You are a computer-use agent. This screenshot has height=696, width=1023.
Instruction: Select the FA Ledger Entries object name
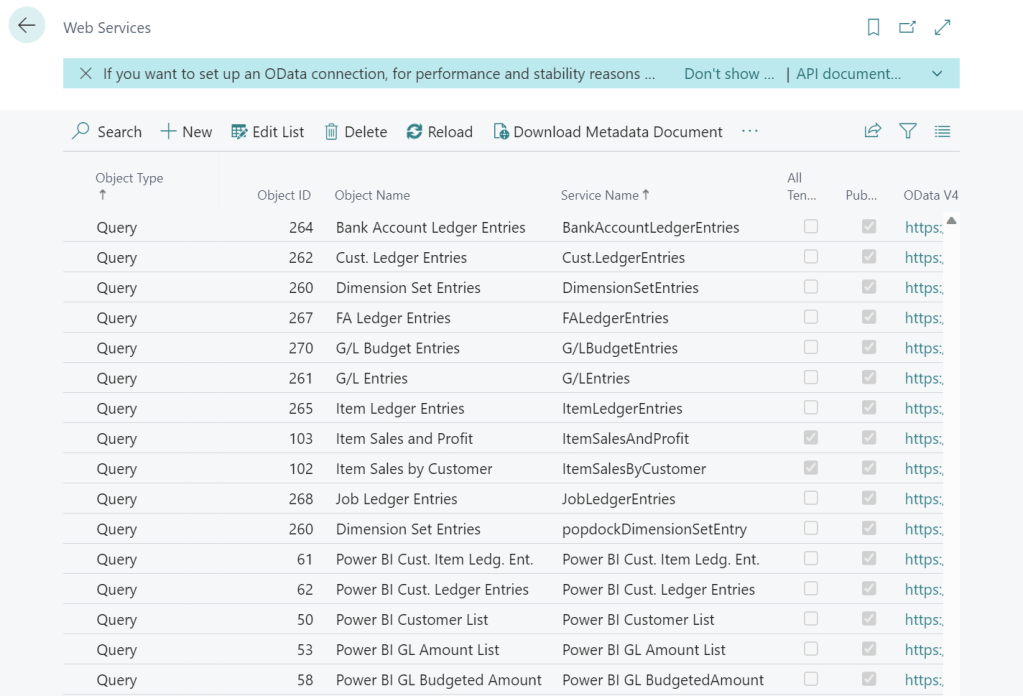point(393,318)
